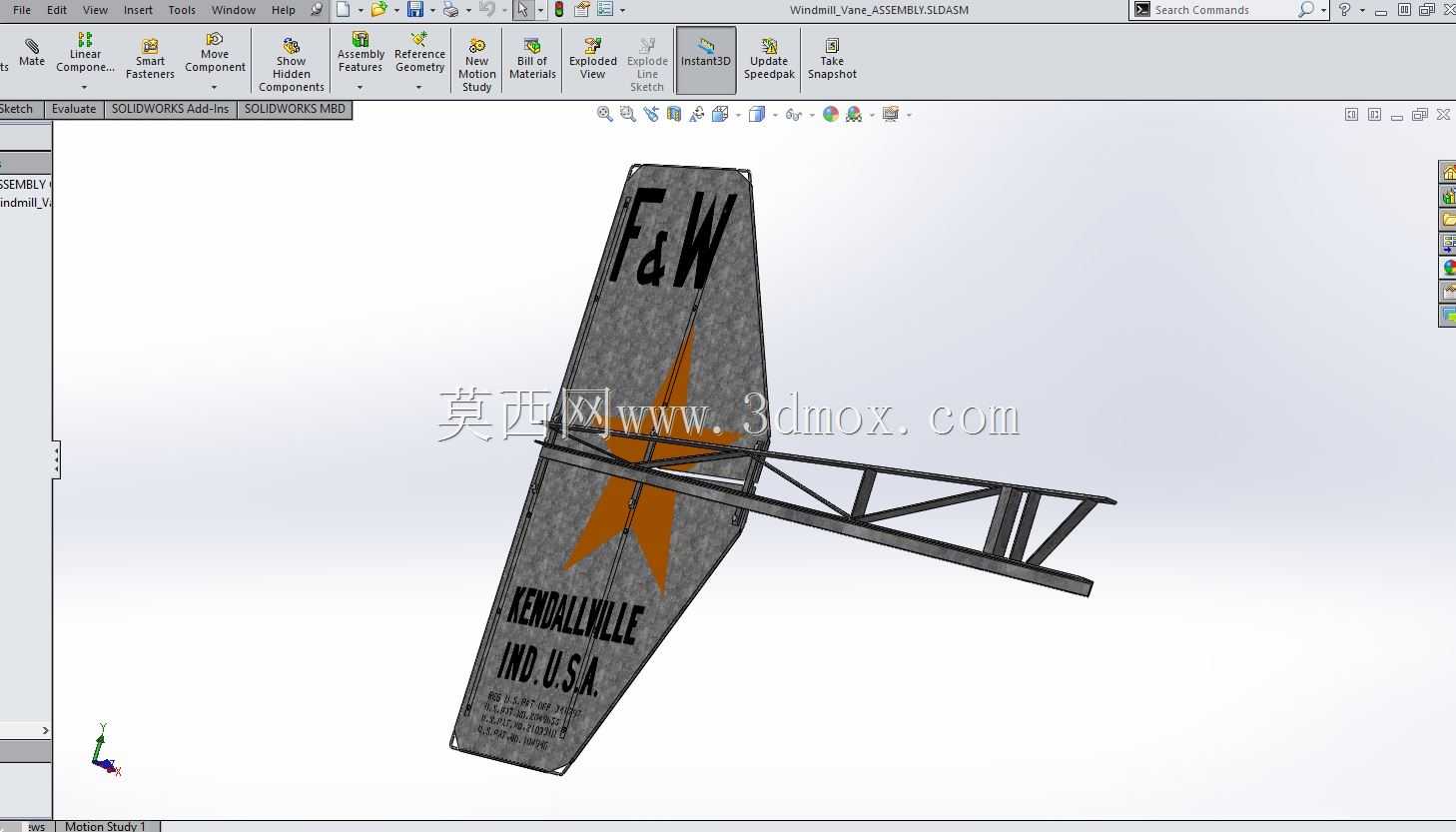Image resolution: width=1456 pixels, height=832 pixels.
Task: Open the Insert menu
Action: pyautogui.click(x=138, y=10)
